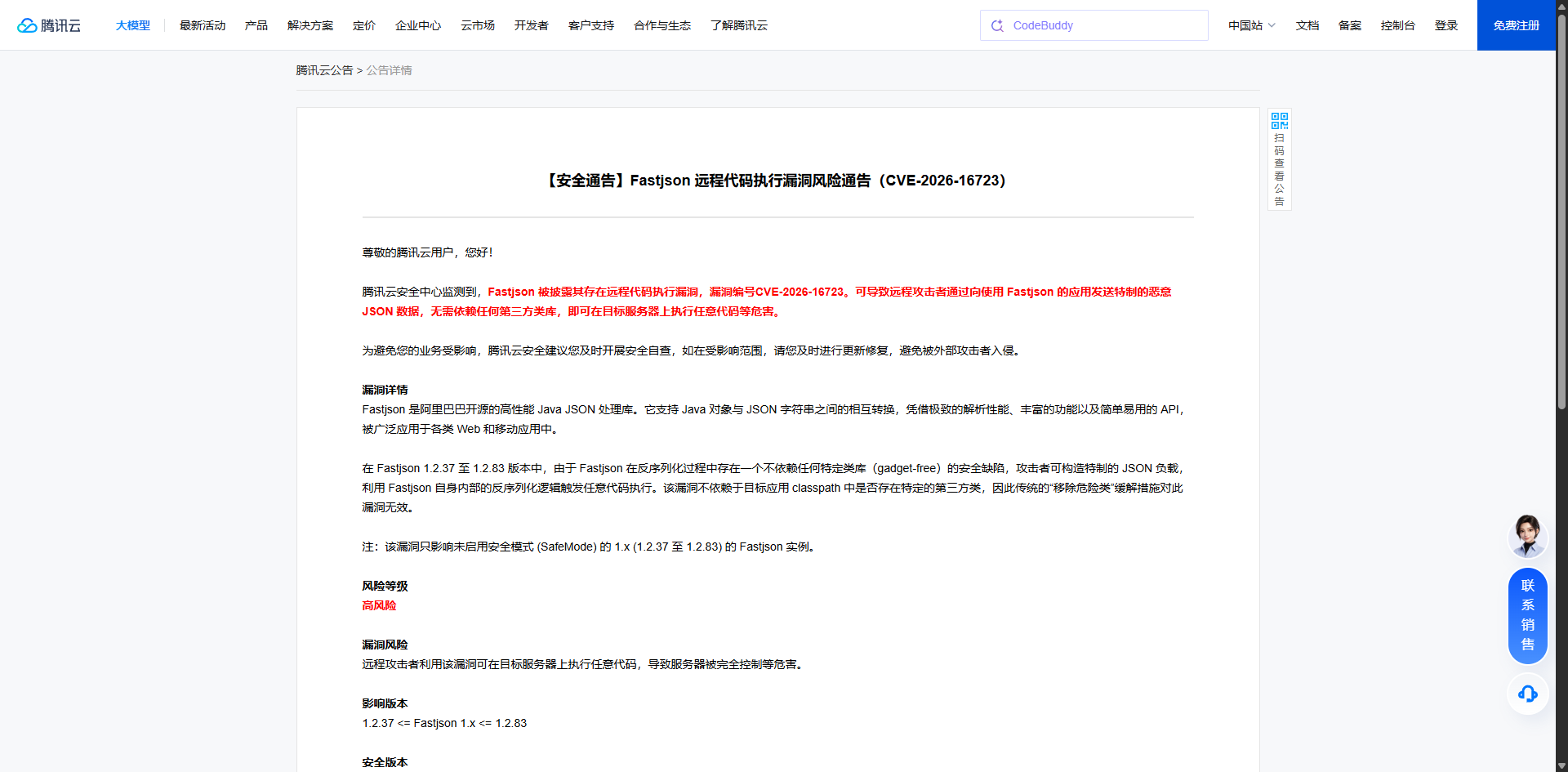Go to 云市场
Viewport: 1568px width, 772px height.
(x=478, y=25)
